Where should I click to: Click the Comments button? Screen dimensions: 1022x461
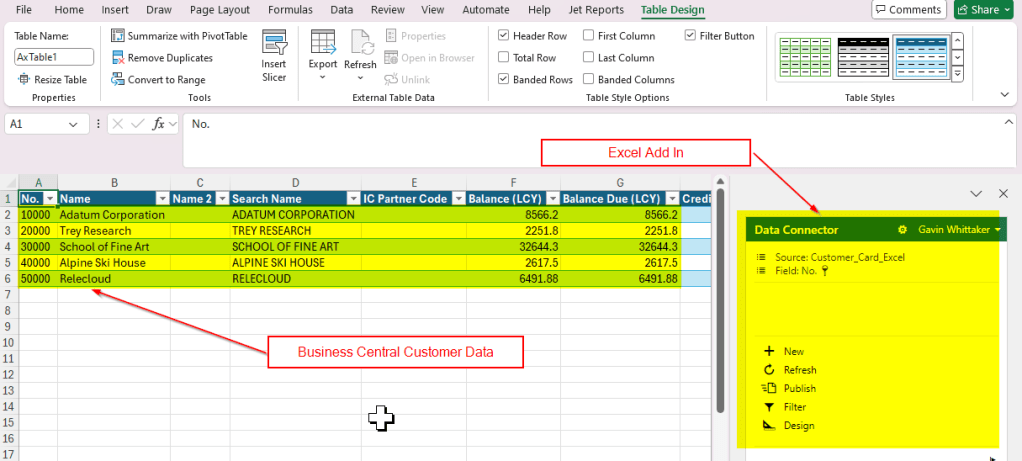(x=908, y=10)
